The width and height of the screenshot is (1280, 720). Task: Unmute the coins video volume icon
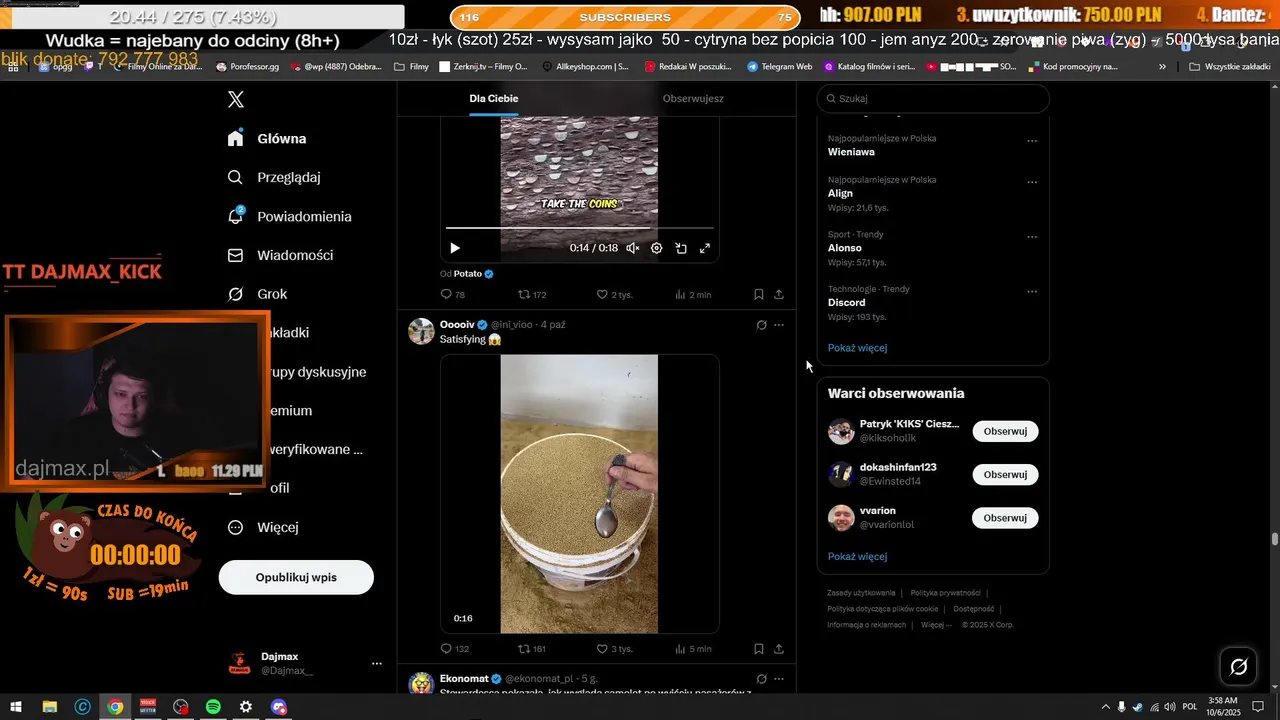click(x=632, y=248)
